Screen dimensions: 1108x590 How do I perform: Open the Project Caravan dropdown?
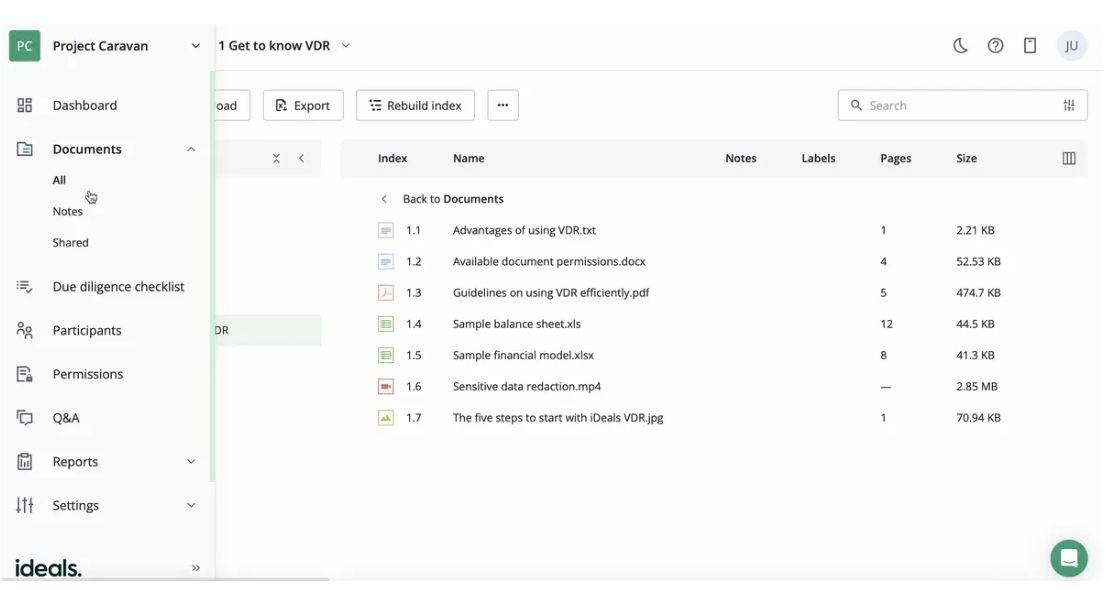click(196, 46)
